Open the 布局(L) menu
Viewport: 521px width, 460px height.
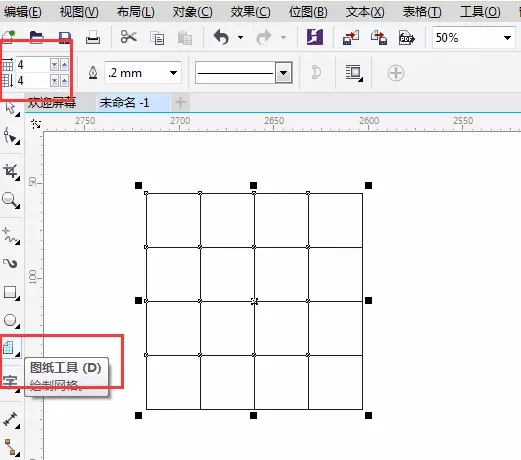pyautogui.click(x=135, y=12)
